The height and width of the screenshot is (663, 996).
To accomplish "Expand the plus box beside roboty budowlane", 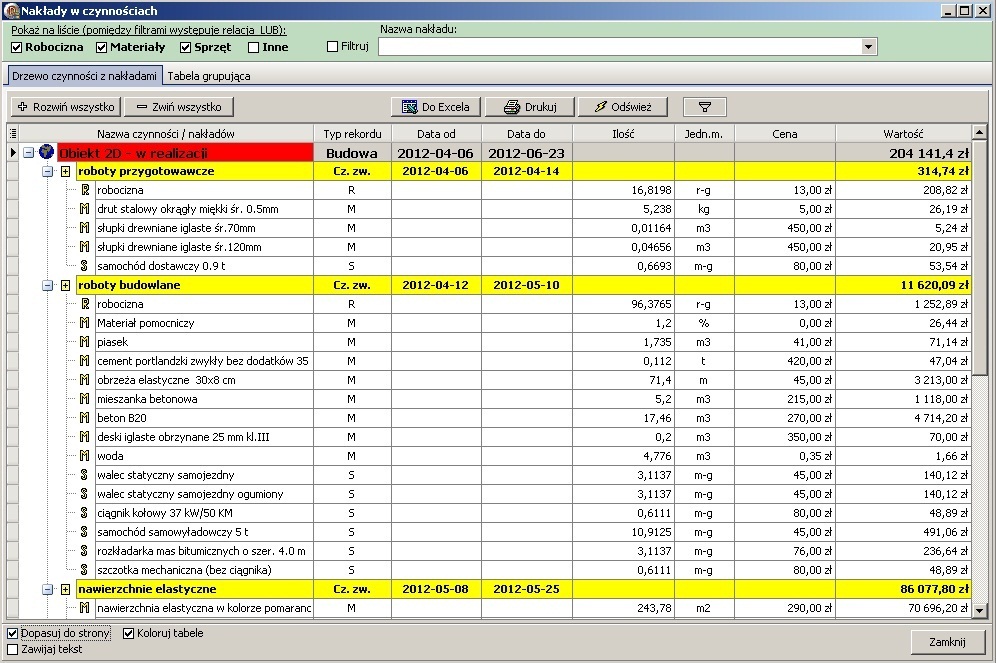I will click(x=65, y=286).
